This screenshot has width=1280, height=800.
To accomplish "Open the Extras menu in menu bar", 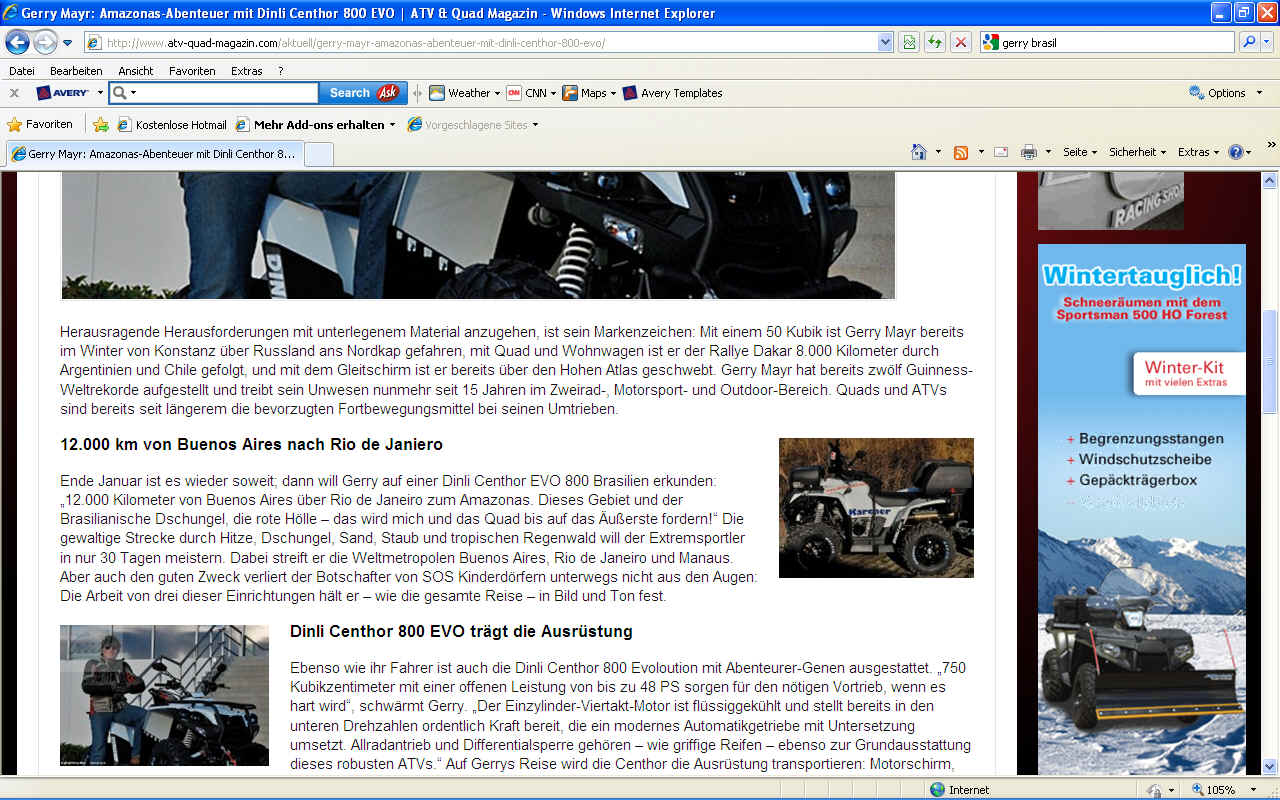I will pyautogui.click(x=247, y=71).
